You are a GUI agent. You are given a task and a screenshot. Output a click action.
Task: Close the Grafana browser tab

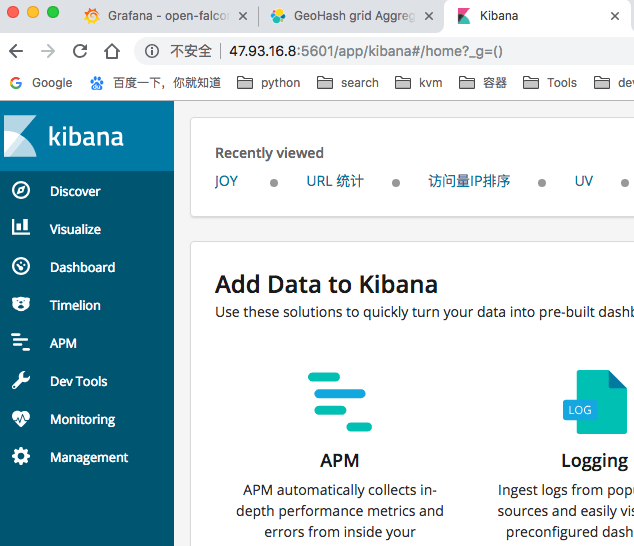point(242,16)
